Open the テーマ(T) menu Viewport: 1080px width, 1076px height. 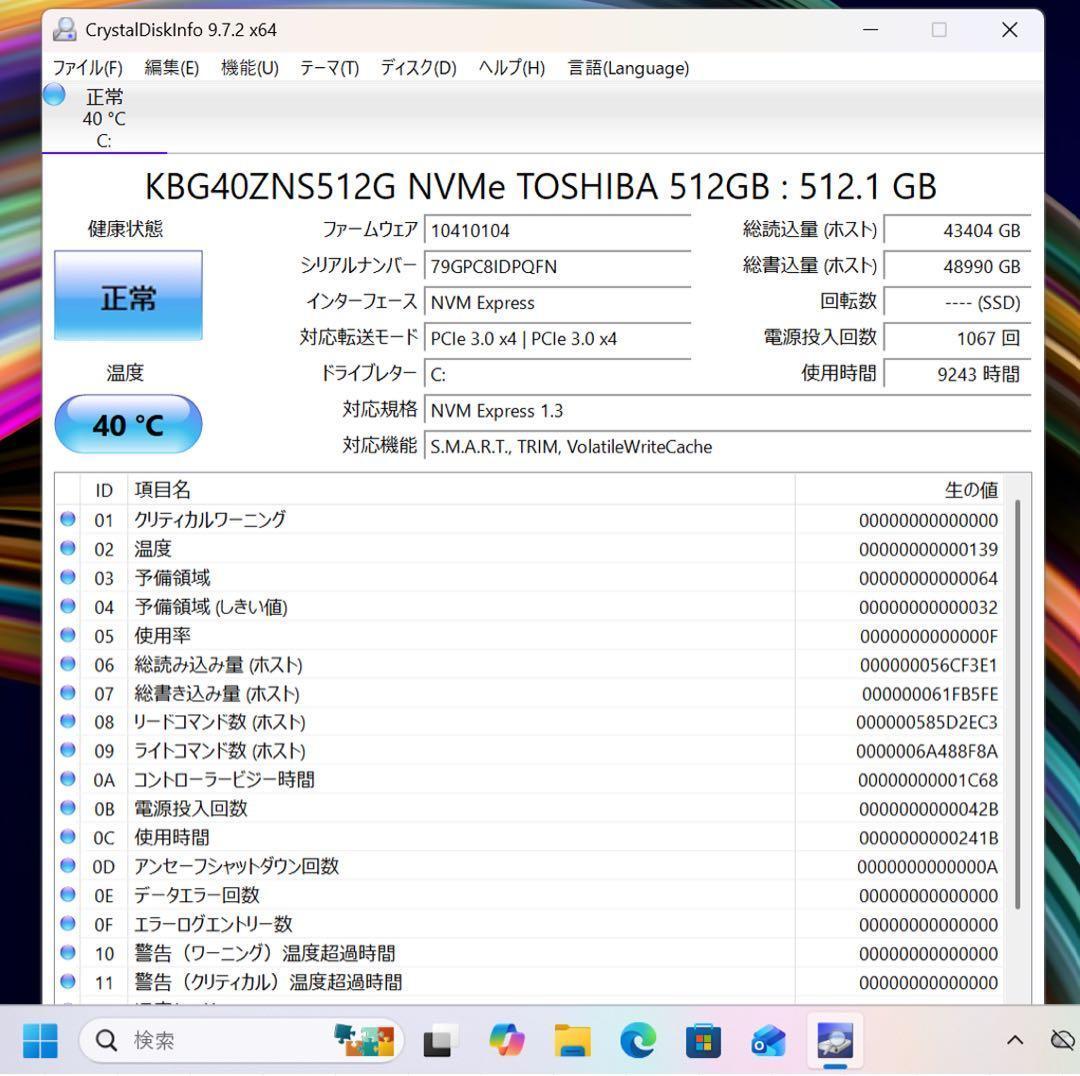click(x=328, y=68)
